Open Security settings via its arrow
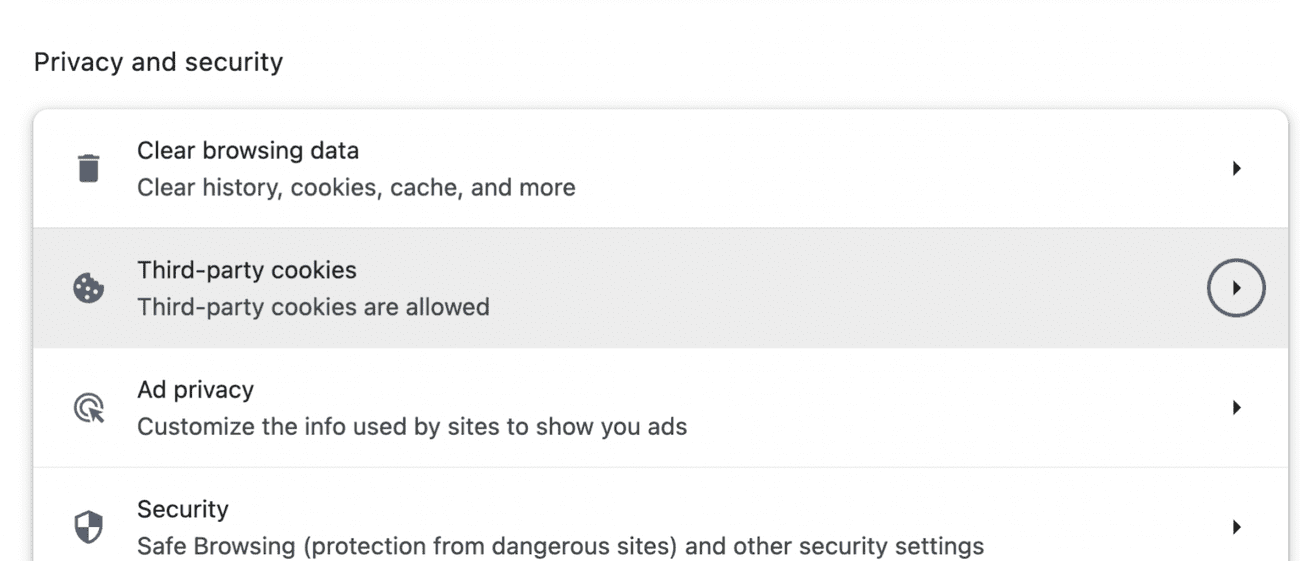This screenshot has height=561, width=1300. coord(1237,527)
